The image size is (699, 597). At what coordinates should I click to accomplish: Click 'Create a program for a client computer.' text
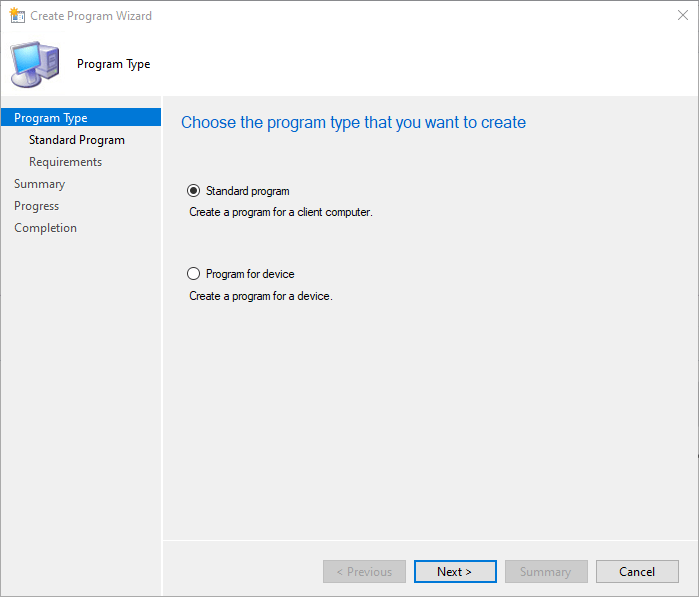click(x=281, y=212)
